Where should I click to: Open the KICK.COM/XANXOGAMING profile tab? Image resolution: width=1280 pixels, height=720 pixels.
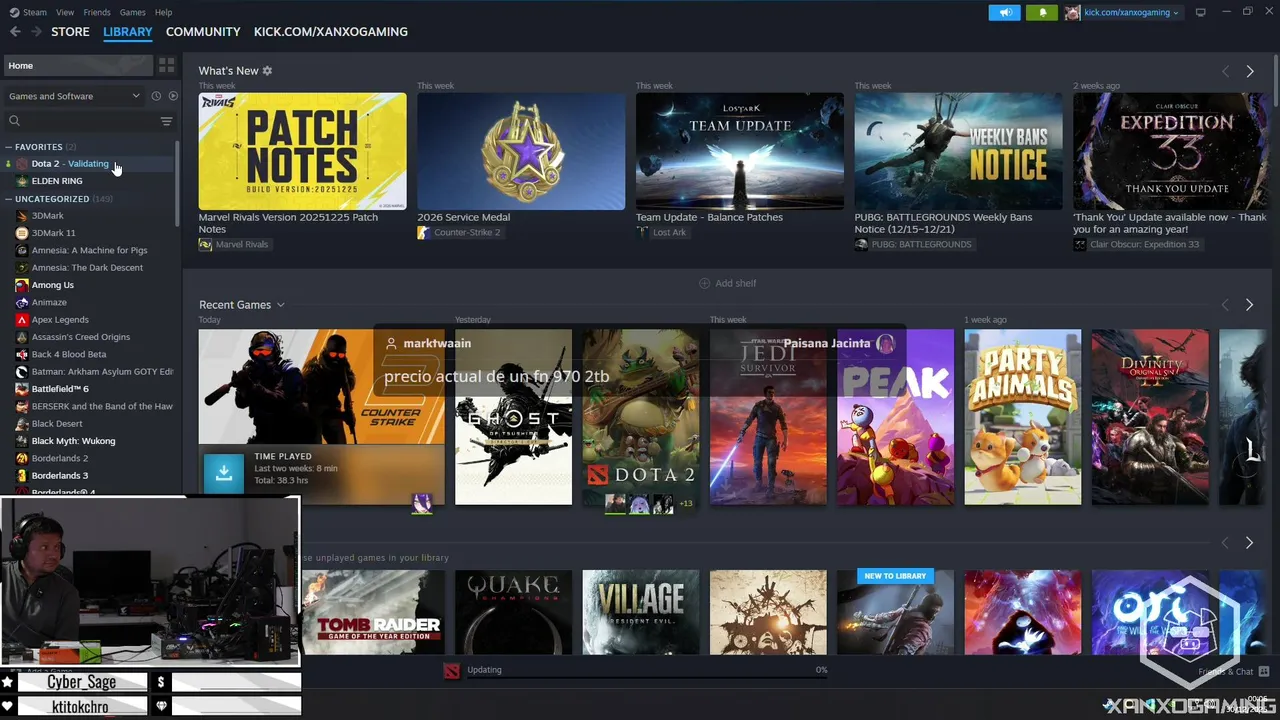click(x=331, y=32)
